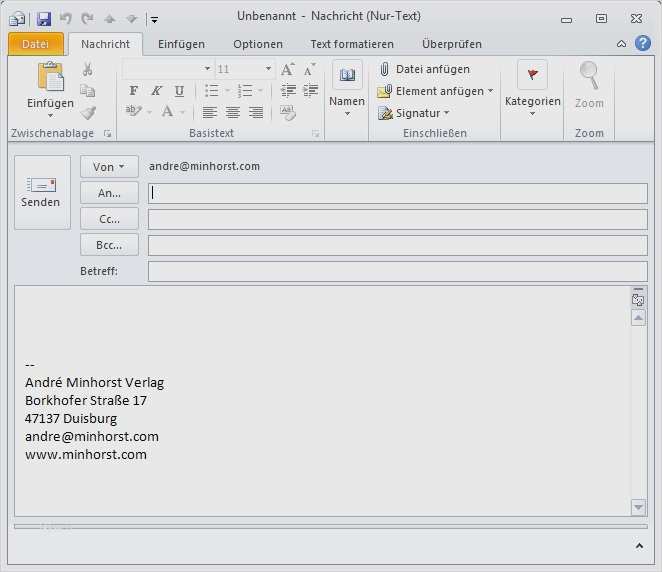Open the Namen address book button
Screen dimensions: 662x572
[x=347, y=89]
